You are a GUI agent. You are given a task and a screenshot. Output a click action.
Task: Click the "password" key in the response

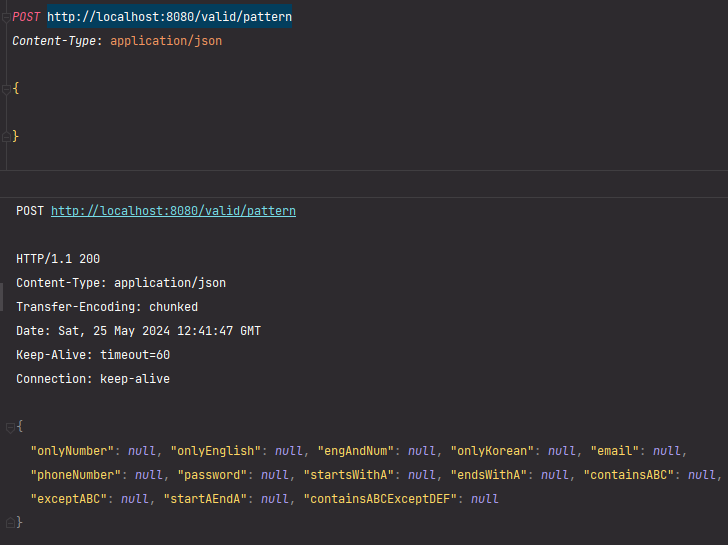pos(212,475)
